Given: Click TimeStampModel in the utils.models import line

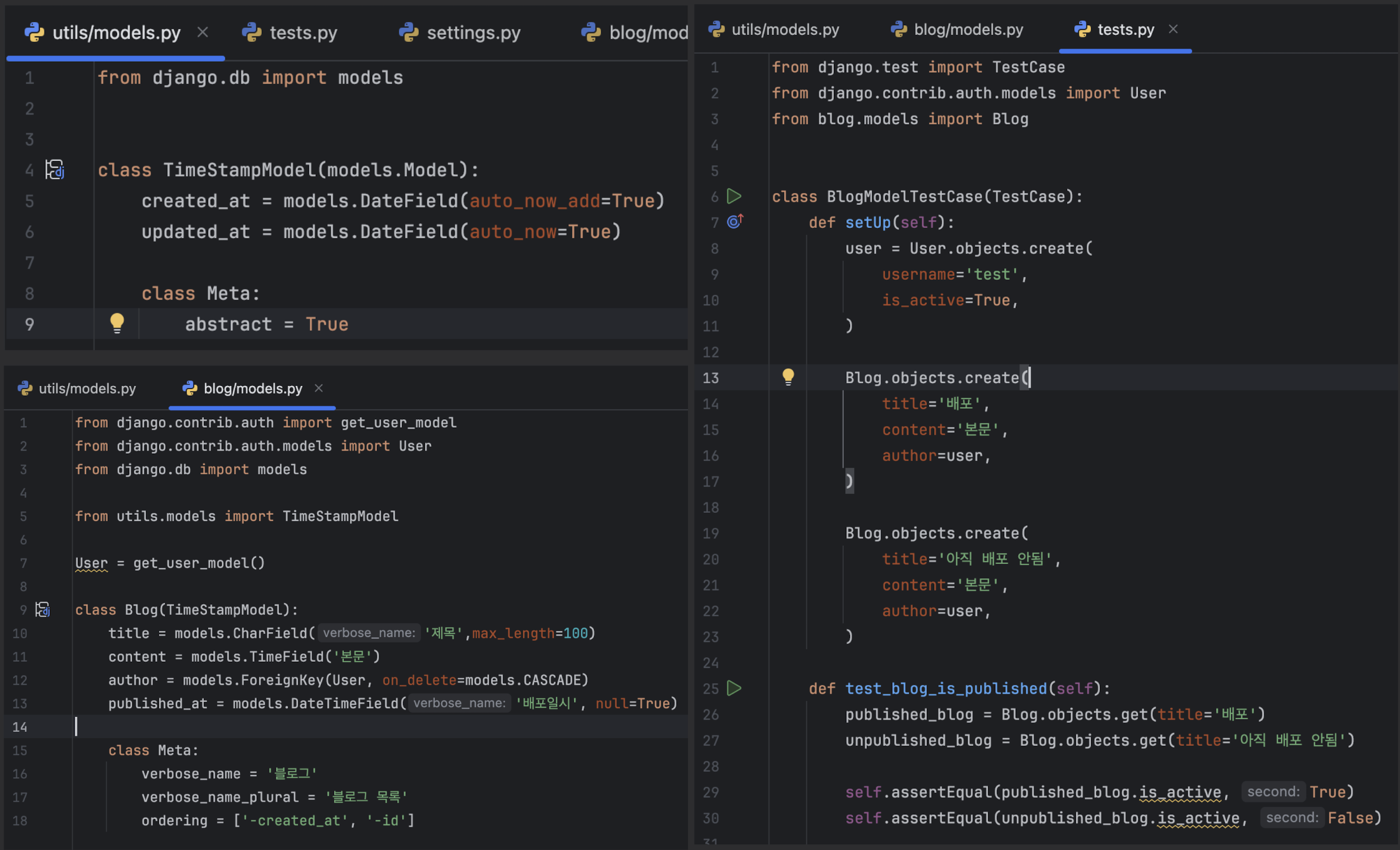Looking at the screenshot, I should click(340, 516).
